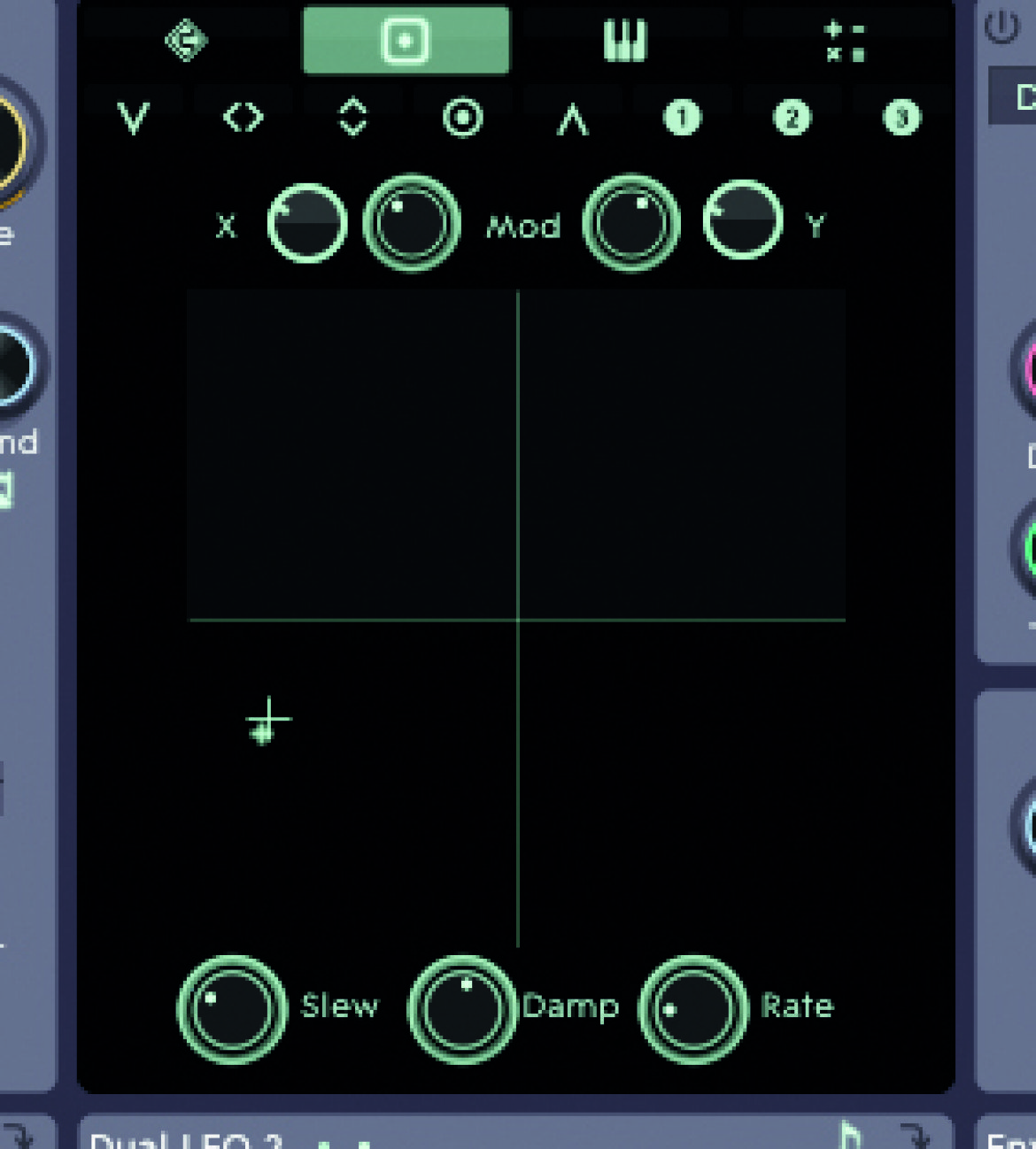Click the Y knob
The image size is (1036, 1149).
(x=743, y=220)
